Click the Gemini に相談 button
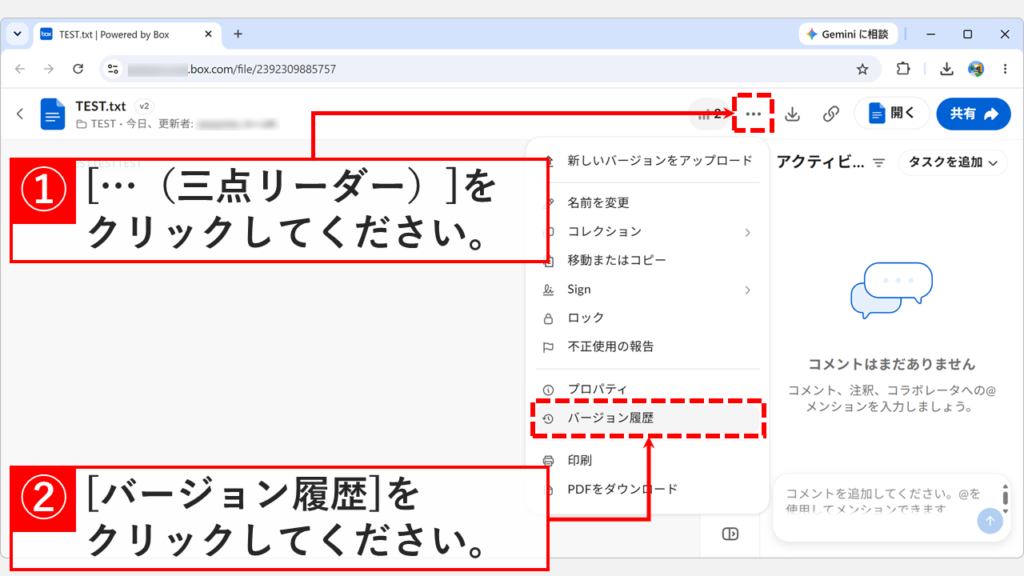This screenshot has height=576, width=1024. (848, 34)
